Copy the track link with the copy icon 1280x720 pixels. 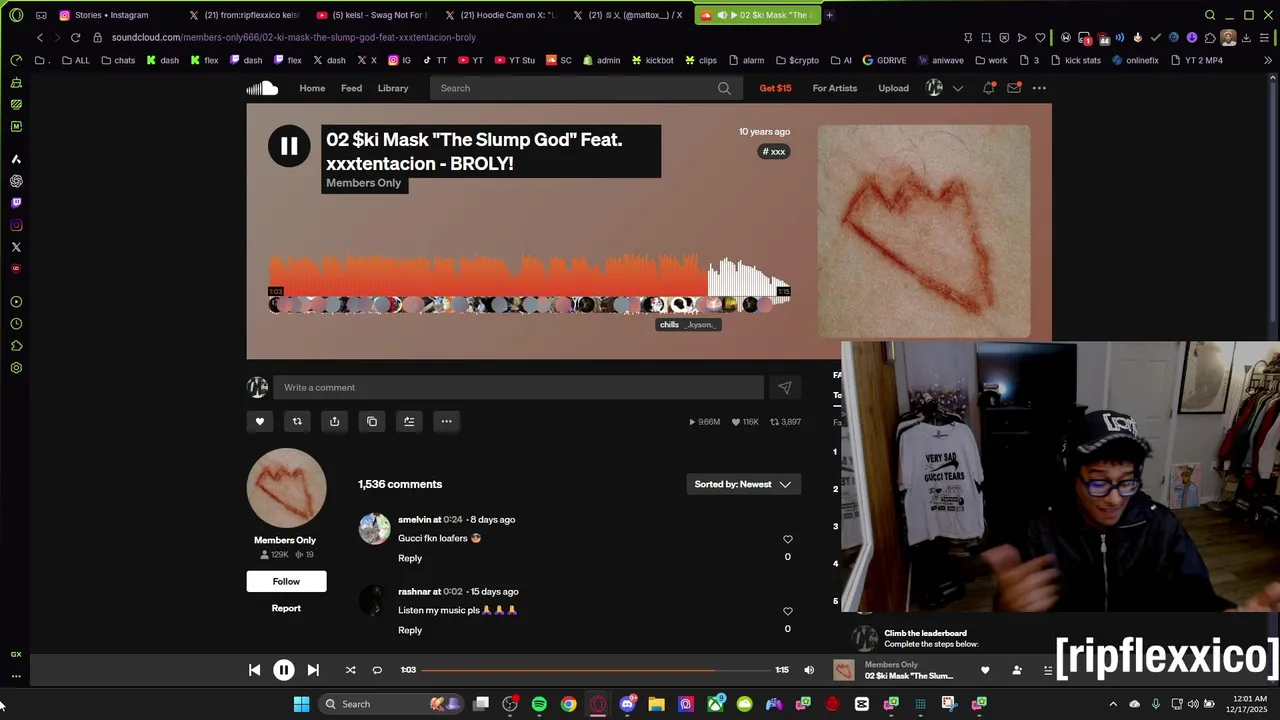[x=372, y=421]
